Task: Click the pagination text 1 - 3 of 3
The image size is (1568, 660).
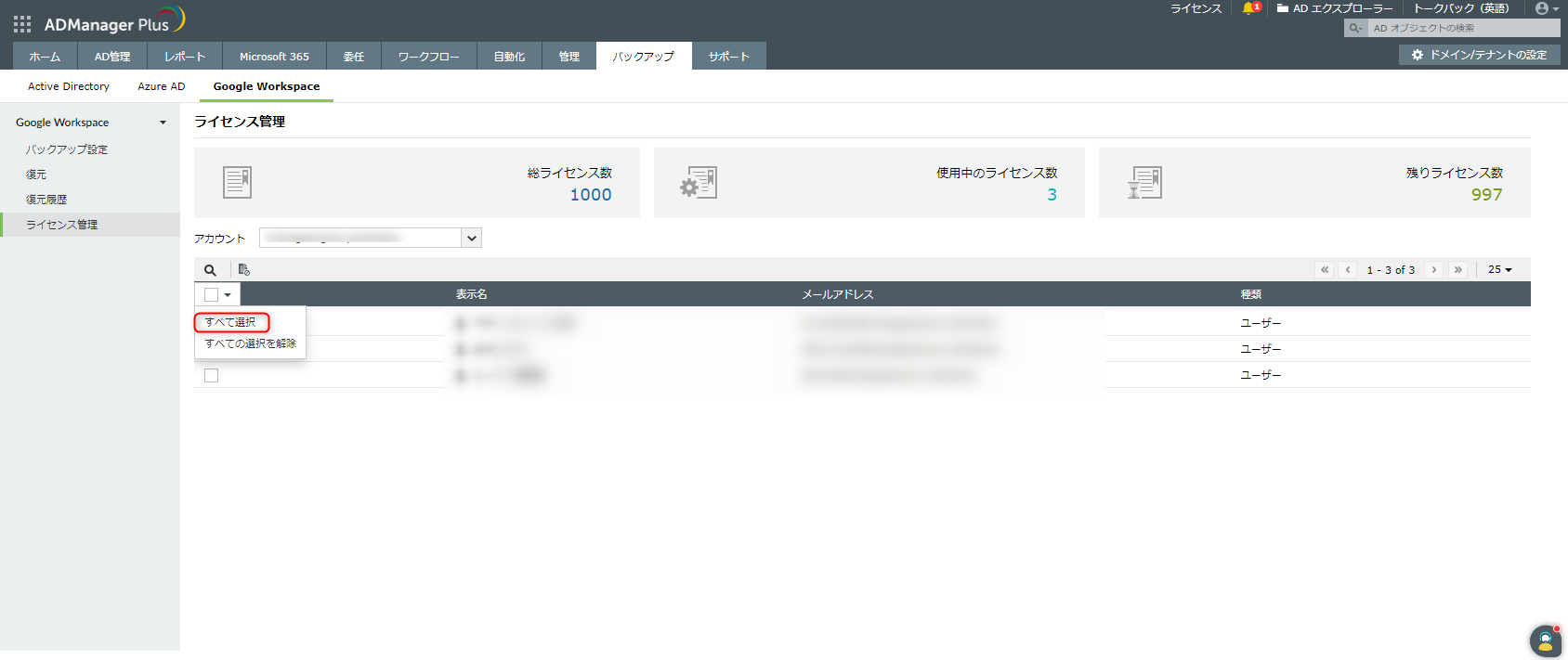Action: [1391, 270]
